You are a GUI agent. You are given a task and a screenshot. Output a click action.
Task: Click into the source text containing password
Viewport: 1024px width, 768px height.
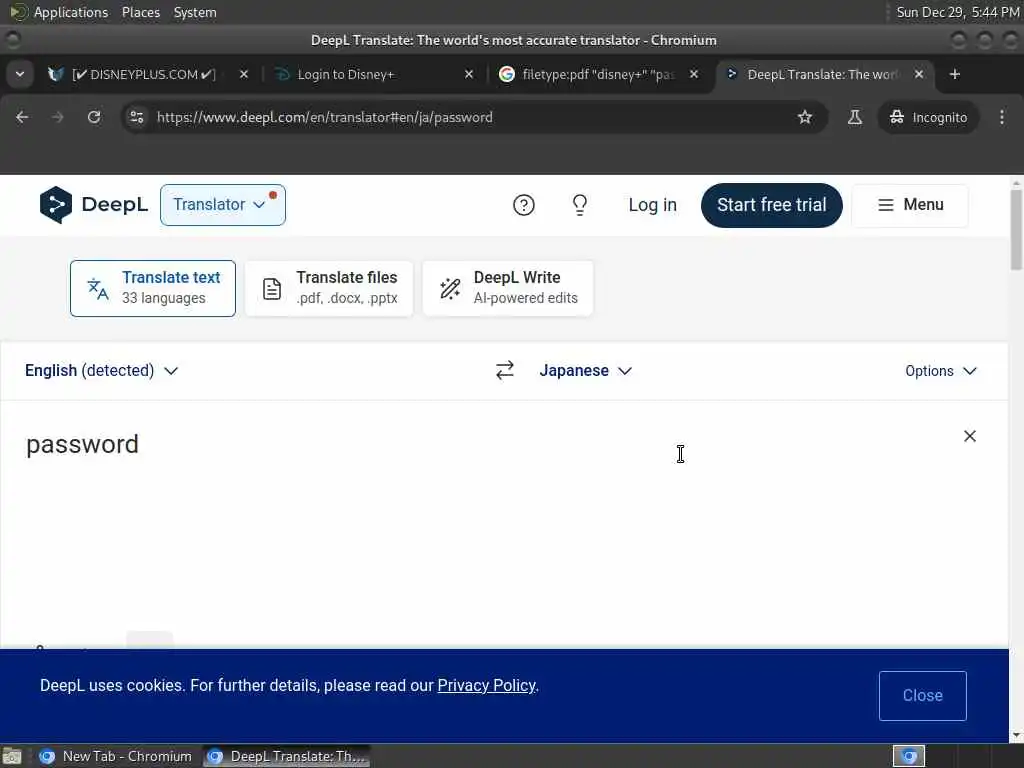(82, 444)
